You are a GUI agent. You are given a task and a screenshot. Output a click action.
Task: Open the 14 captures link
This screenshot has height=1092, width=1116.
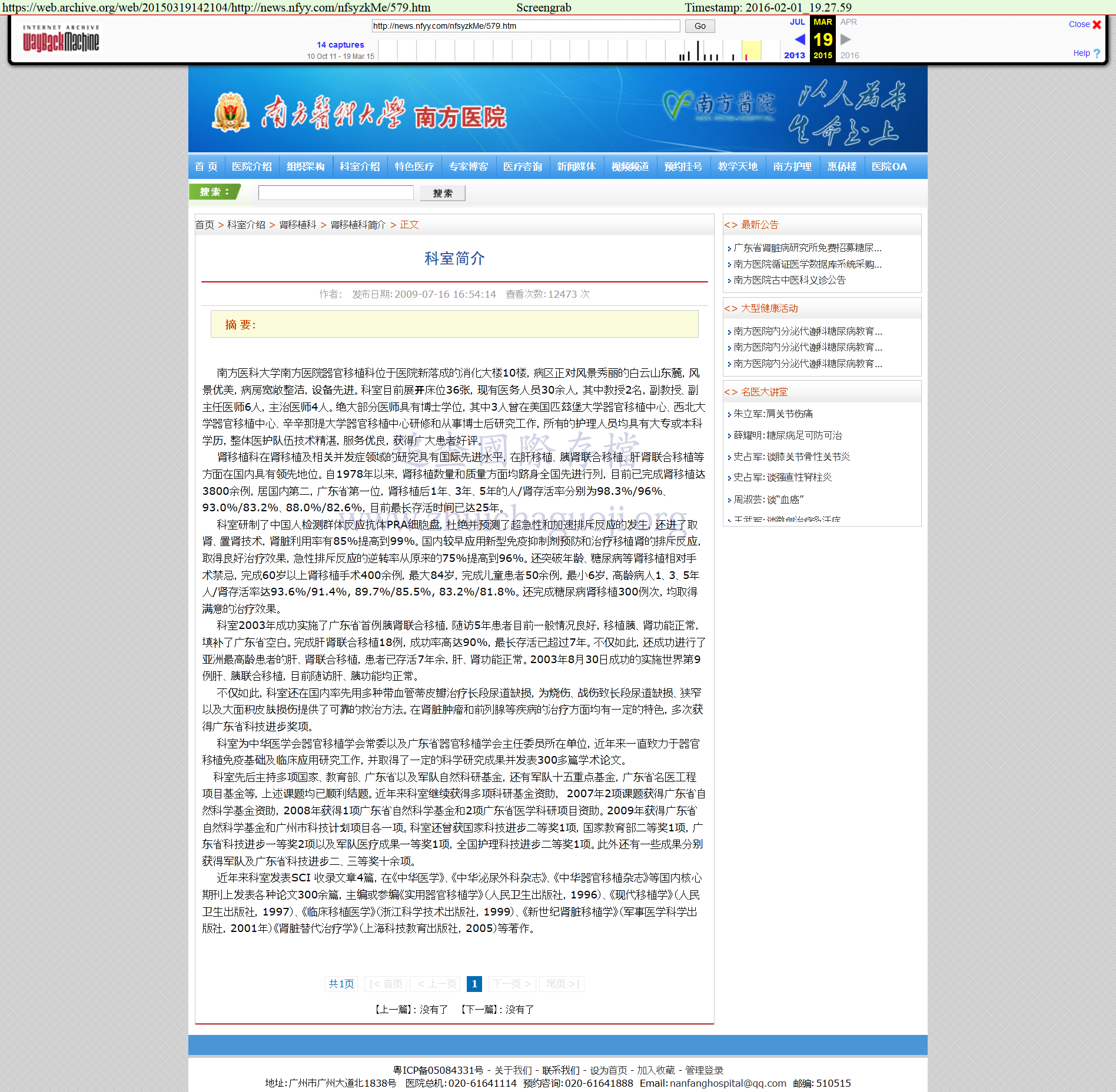click(340, 45)
